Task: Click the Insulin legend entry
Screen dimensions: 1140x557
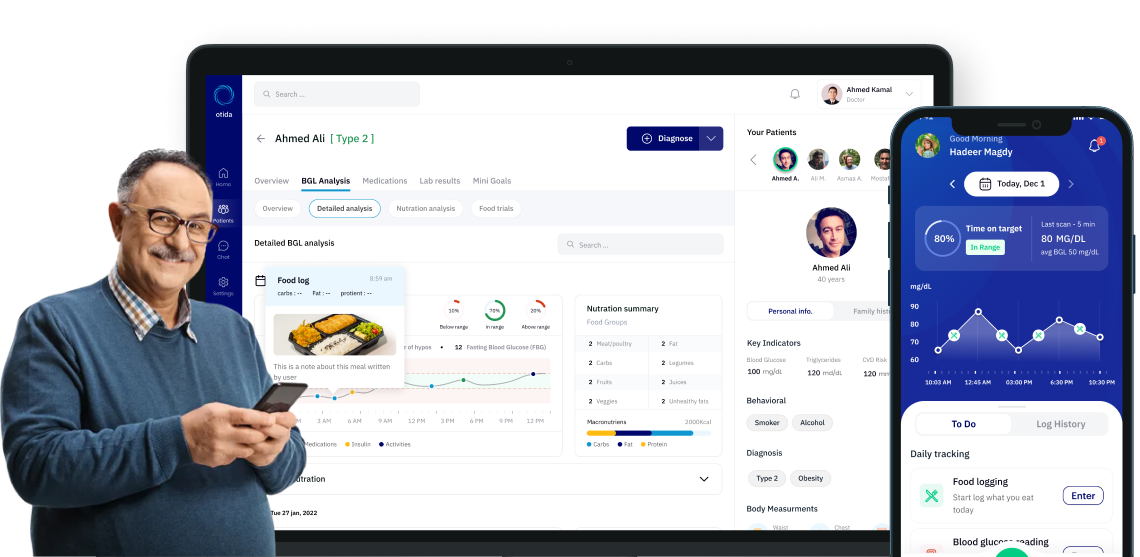Action: [358, 444]
